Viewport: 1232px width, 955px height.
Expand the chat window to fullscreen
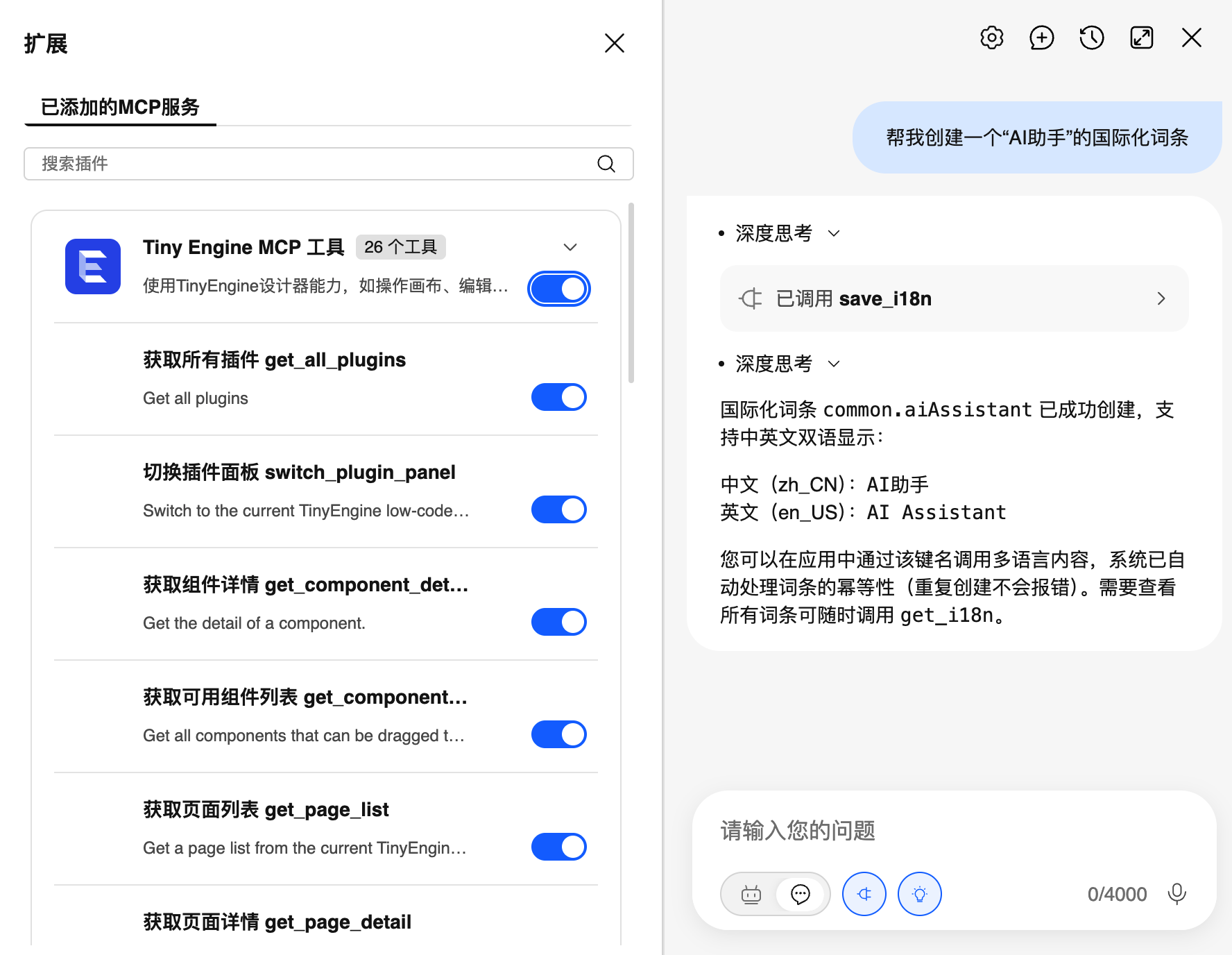point(1141,38)
